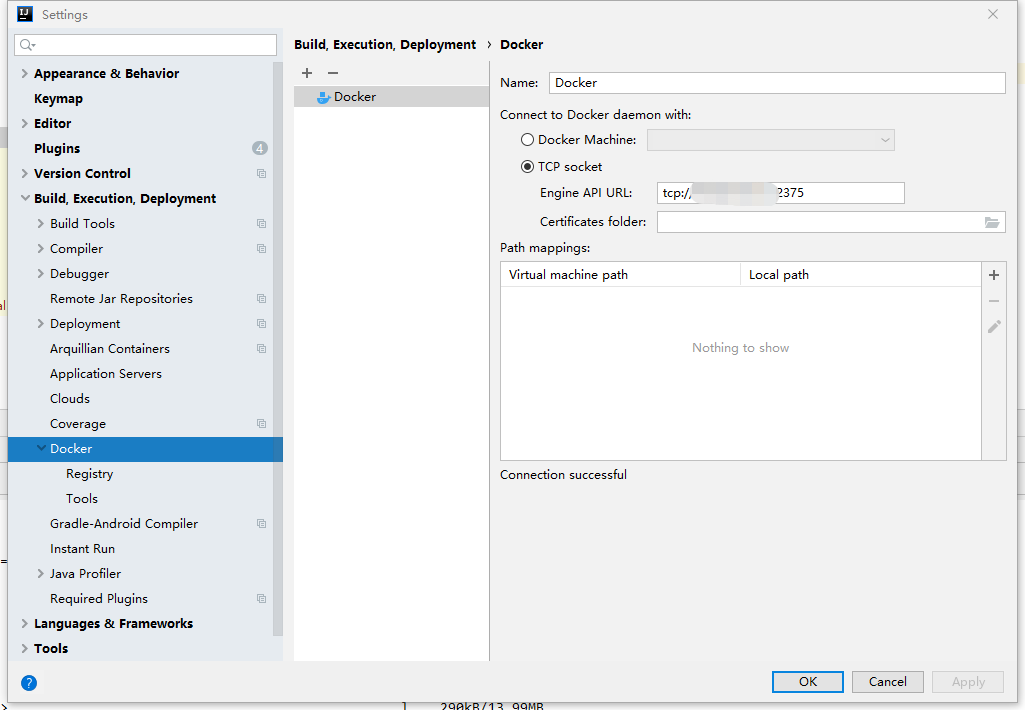Image resolution: width=1025 pixels, height=710 pixels.
Task: Collapse the Docker tree node
Action: pyautogui.click(x=41, y=448)
